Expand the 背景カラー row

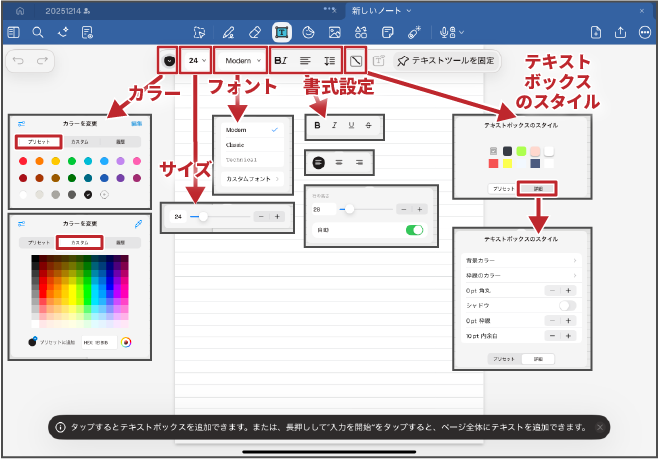pyautogui.click(x=521, y=261)
